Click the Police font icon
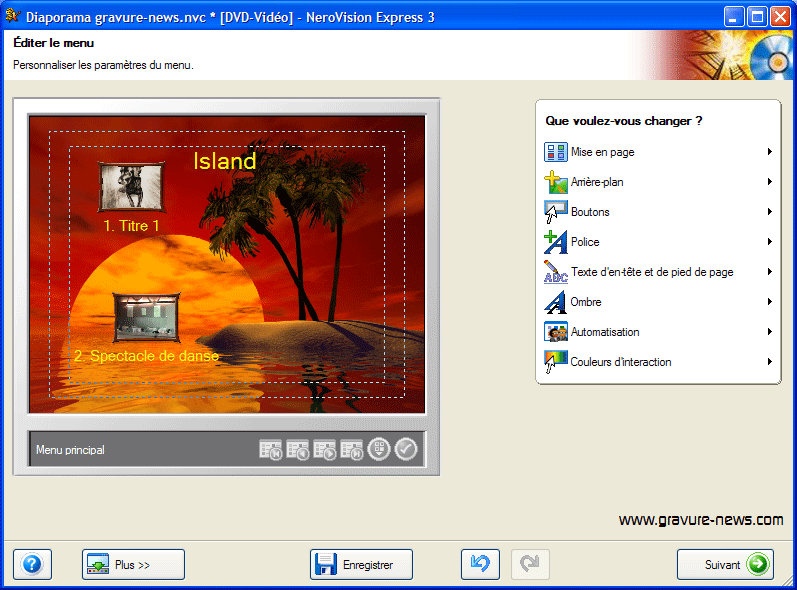 556,242
